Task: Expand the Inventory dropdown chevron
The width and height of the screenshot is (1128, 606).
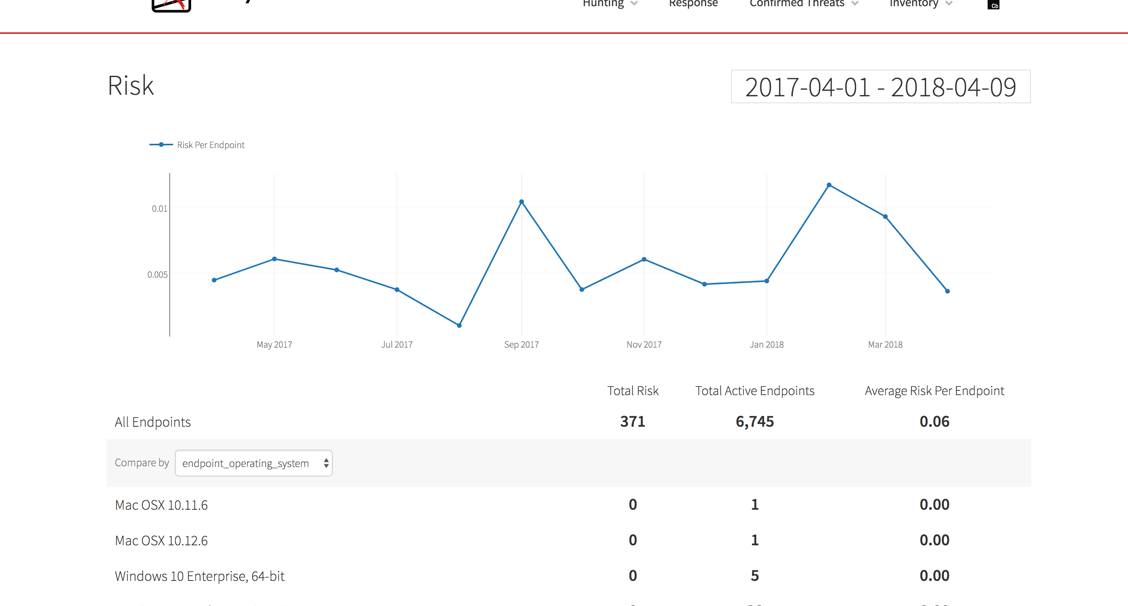Action: point(949,5)
